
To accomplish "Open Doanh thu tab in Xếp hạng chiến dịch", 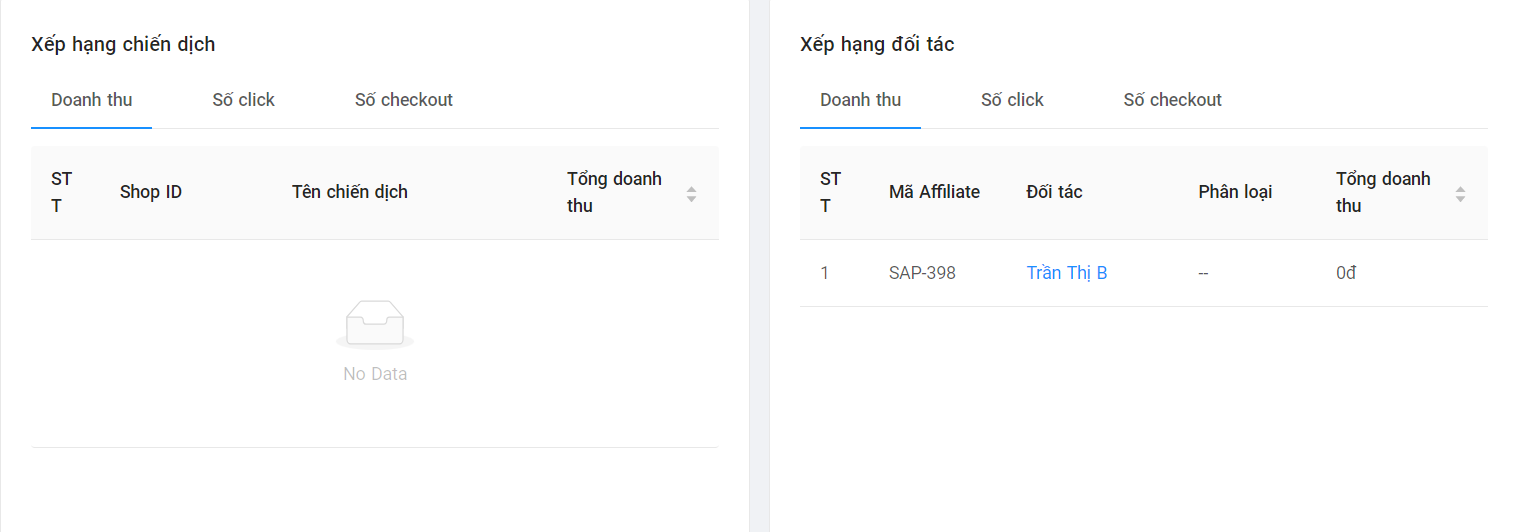I will (92, 100).
